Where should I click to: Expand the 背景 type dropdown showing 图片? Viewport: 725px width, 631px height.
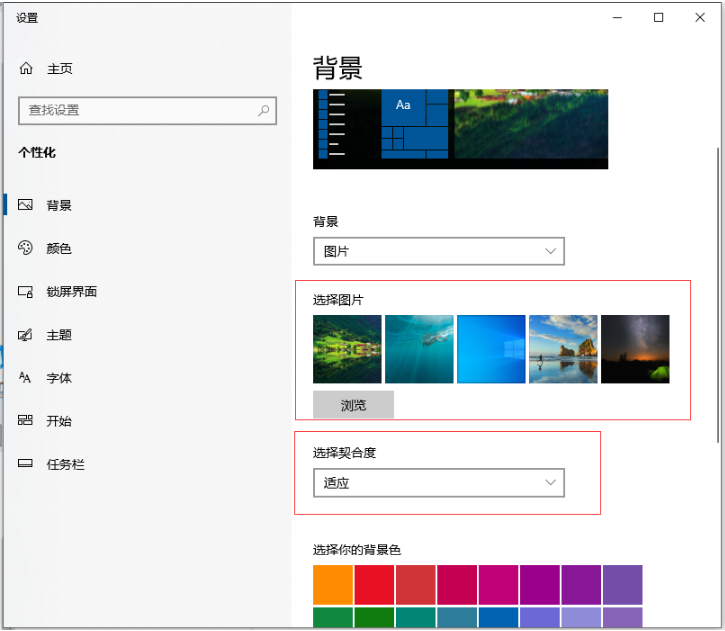click(438, 251)
